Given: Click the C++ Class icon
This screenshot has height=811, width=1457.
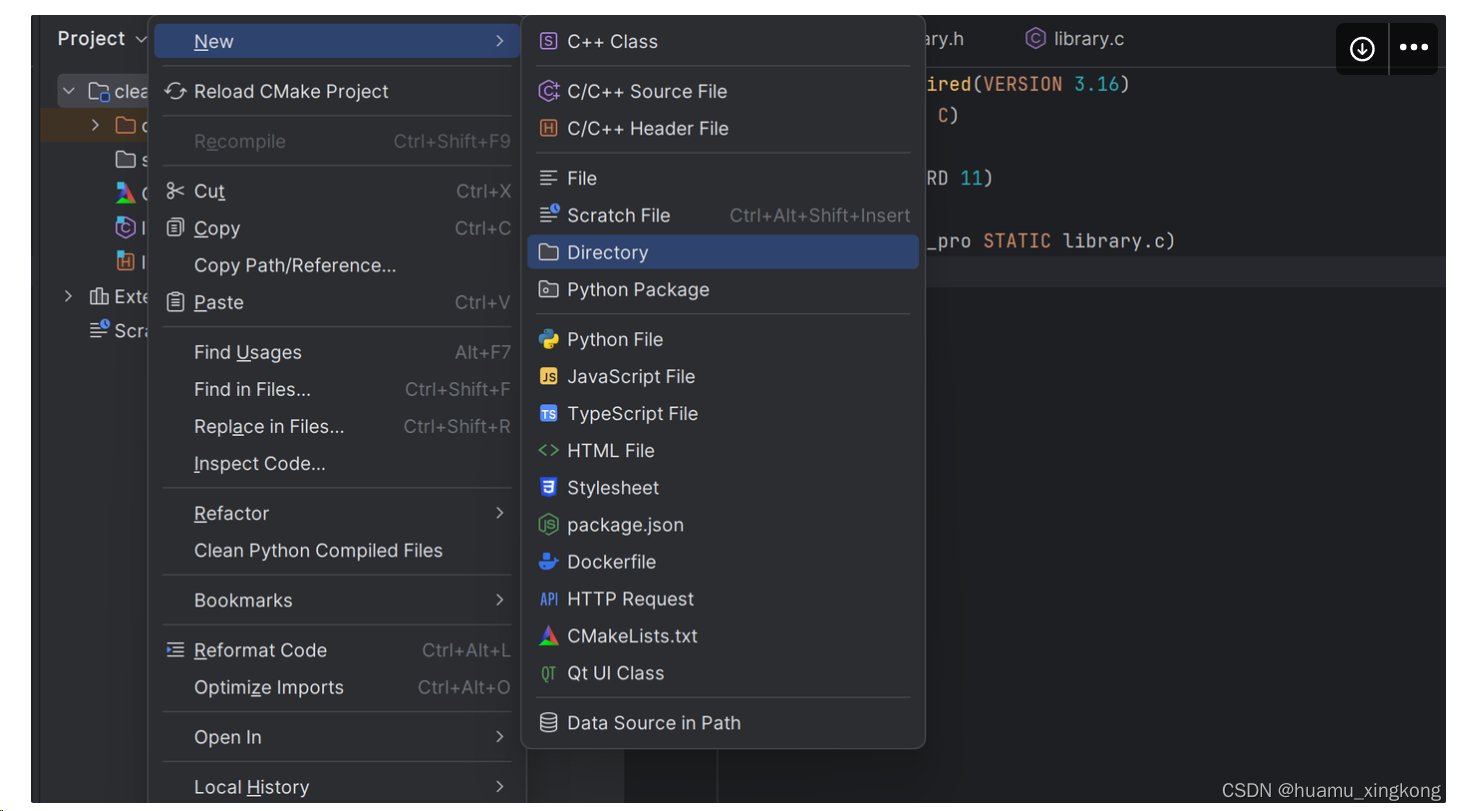Looking at the screenshot, I should [x=548, y=41].
